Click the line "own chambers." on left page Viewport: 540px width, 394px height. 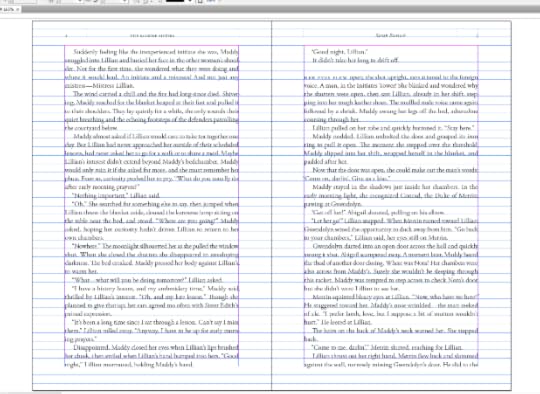(x=84, y=238)
